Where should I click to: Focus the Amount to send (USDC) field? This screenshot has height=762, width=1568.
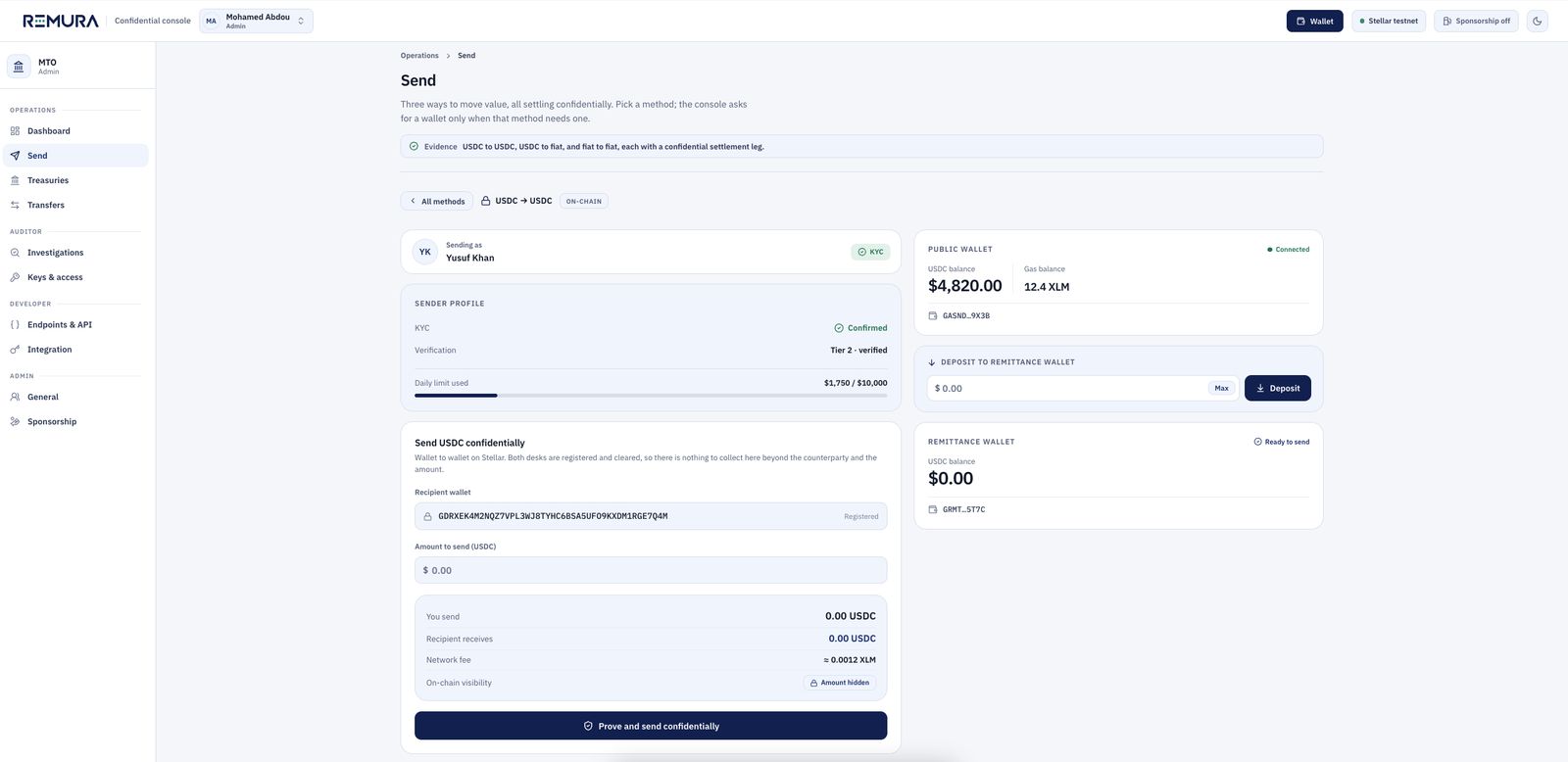pos(651,570)
